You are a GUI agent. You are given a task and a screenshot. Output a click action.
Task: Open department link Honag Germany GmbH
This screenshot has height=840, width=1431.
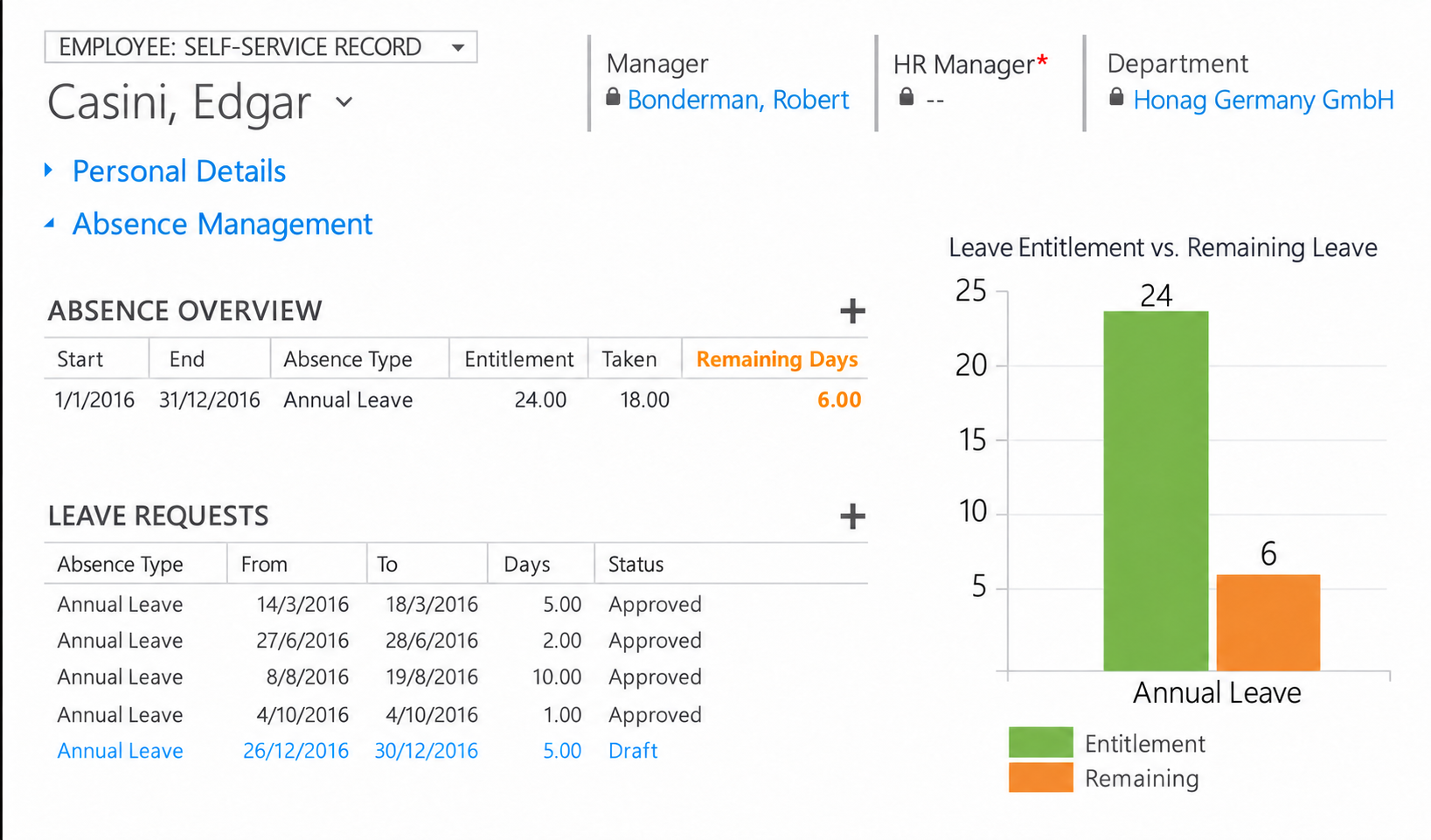coord(1263,100)
